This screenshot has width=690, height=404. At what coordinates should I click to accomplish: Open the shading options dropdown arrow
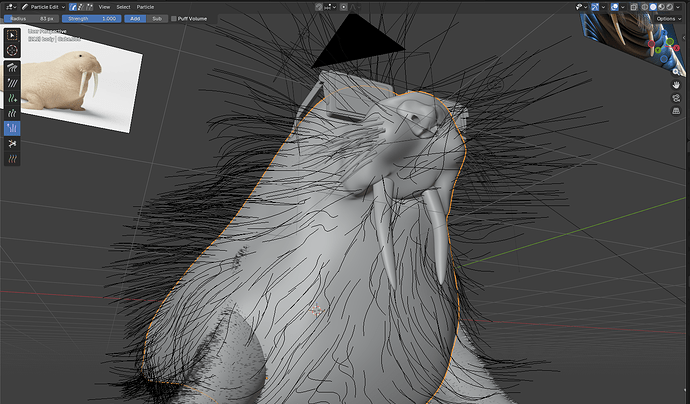click(x=678, y=7)
